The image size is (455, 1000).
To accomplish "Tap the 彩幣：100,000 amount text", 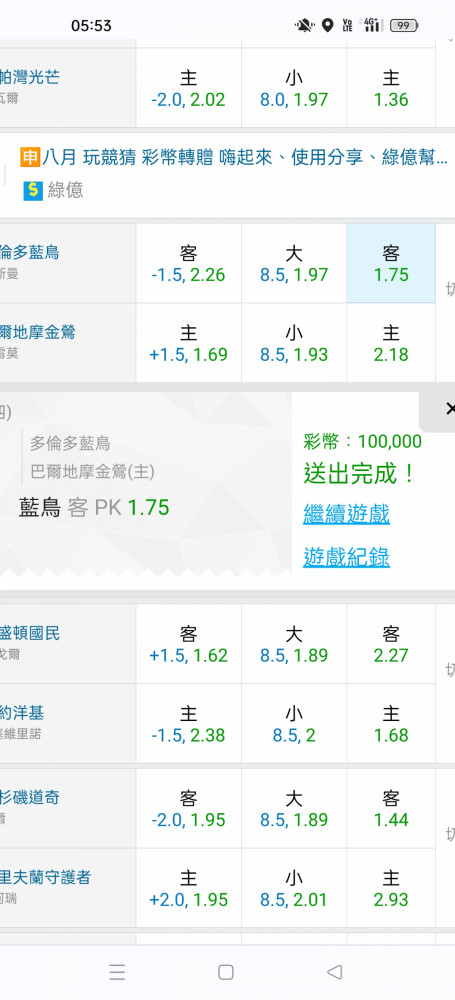I will pyautogui.click(x=362, y=441).
